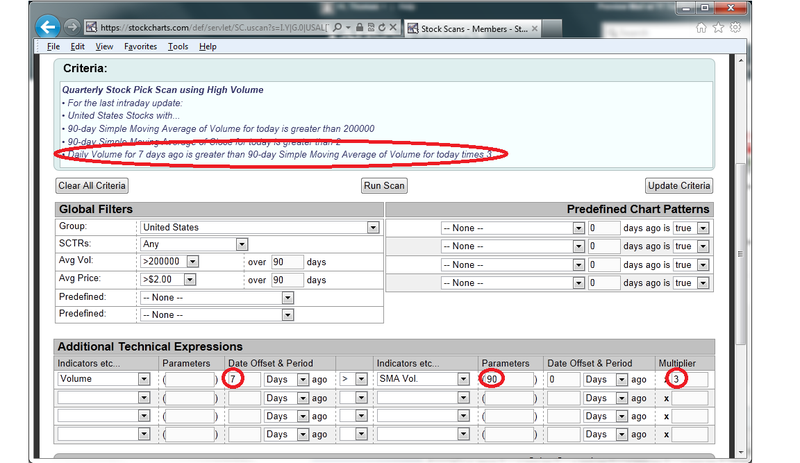800x463 pixels.
Task: Open the last Predefined Chart Patterns None dropdown
Action: tap(512, 283)
